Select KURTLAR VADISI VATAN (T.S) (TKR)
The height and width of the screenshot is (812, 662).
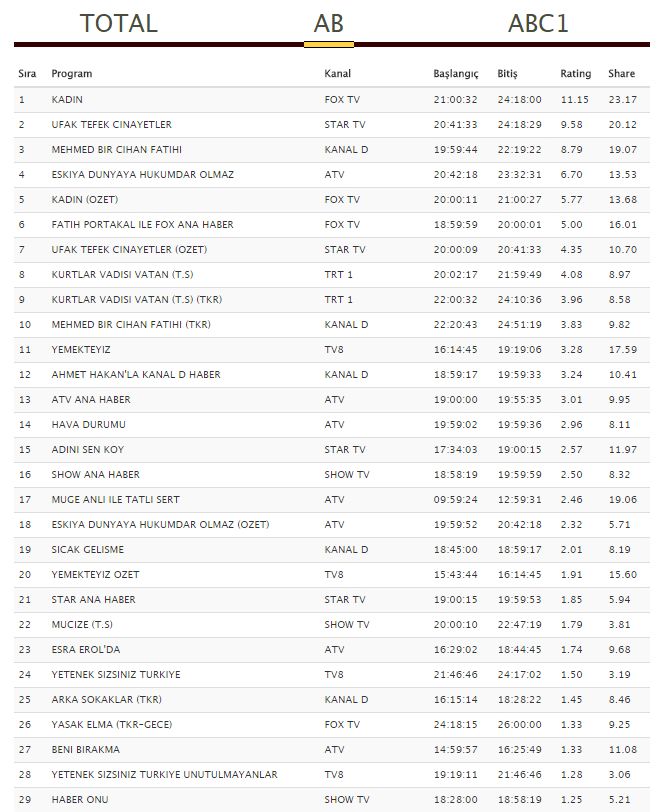pos(137,299)
